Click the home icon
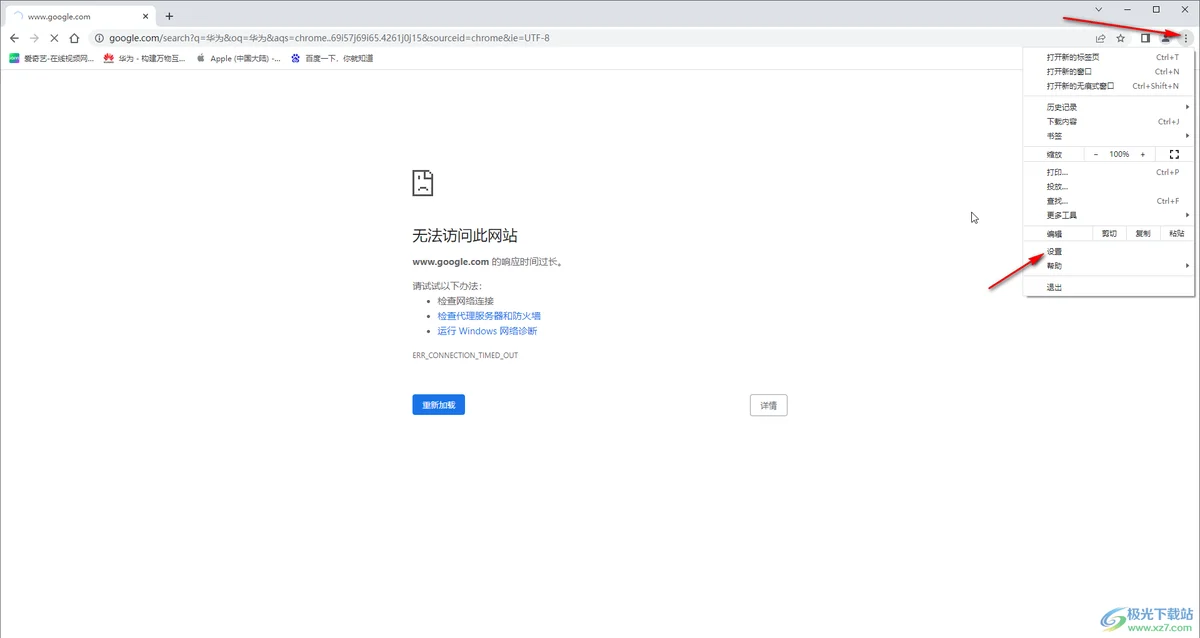1200x638 pixels. [75, 37]
